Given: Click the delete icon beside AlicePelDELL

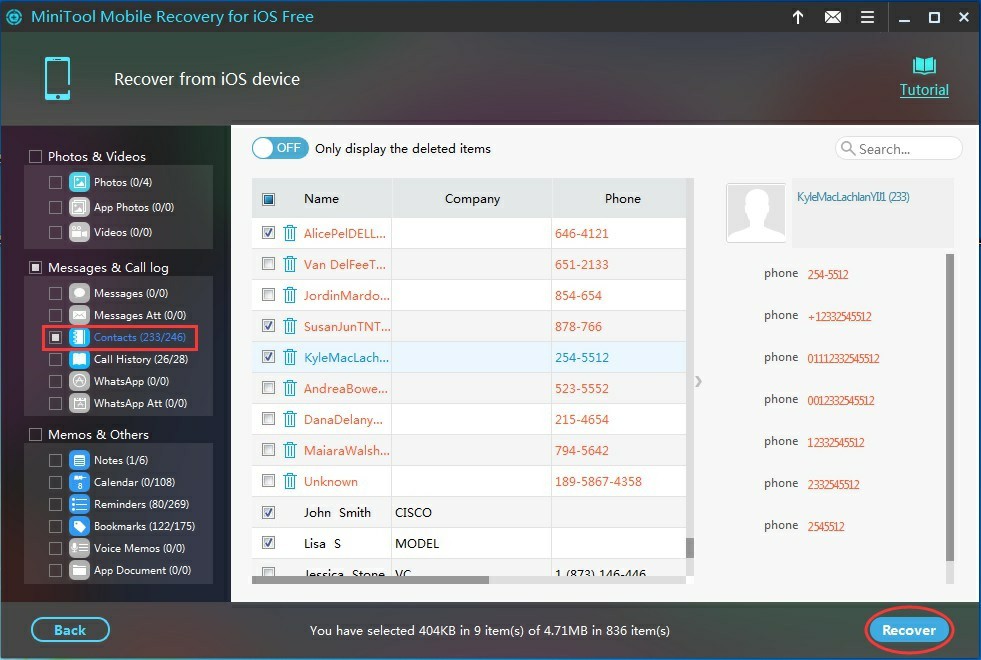Looking at the screenshot, I should point(290,233).
